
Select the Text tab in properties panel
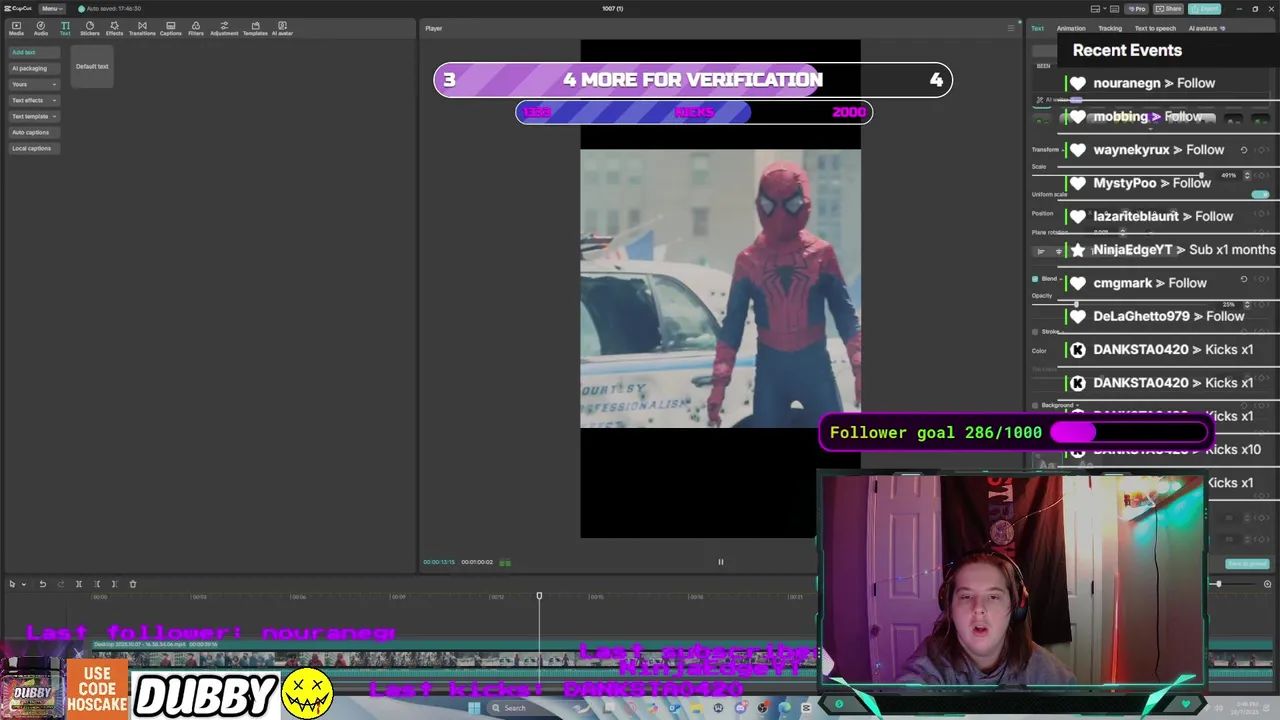pyautogui.click(x=1037, y=28)
